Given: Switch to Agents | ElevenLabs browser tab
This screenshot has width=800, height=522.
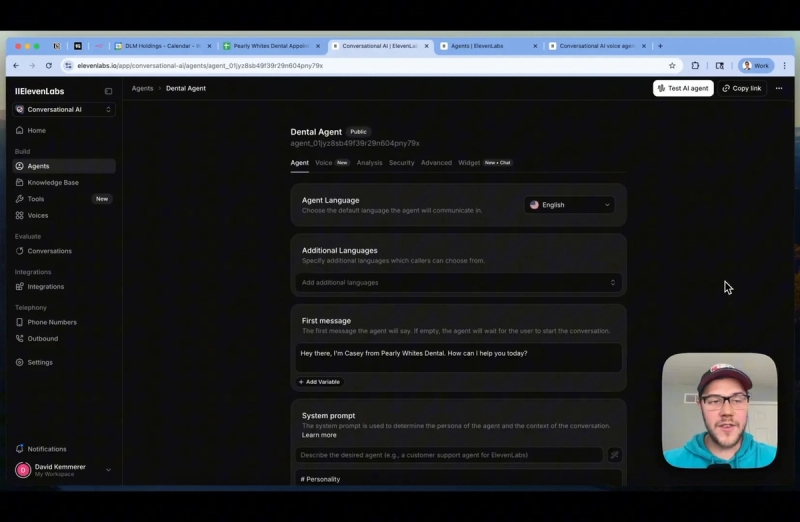Looking at the screenshot, I should (487, 46).
